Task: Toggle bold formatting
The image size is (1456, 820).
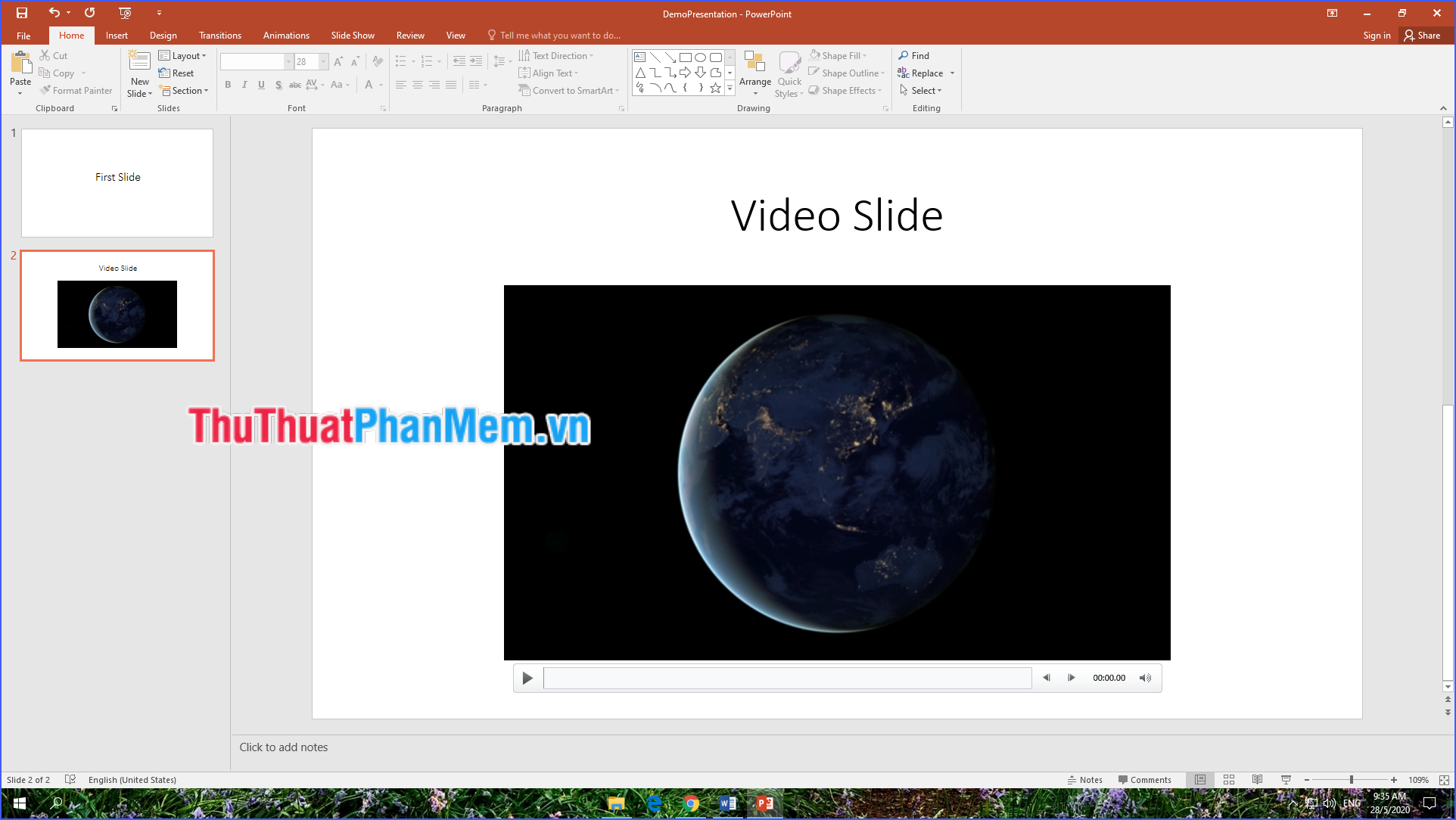Action: point(228,85)
